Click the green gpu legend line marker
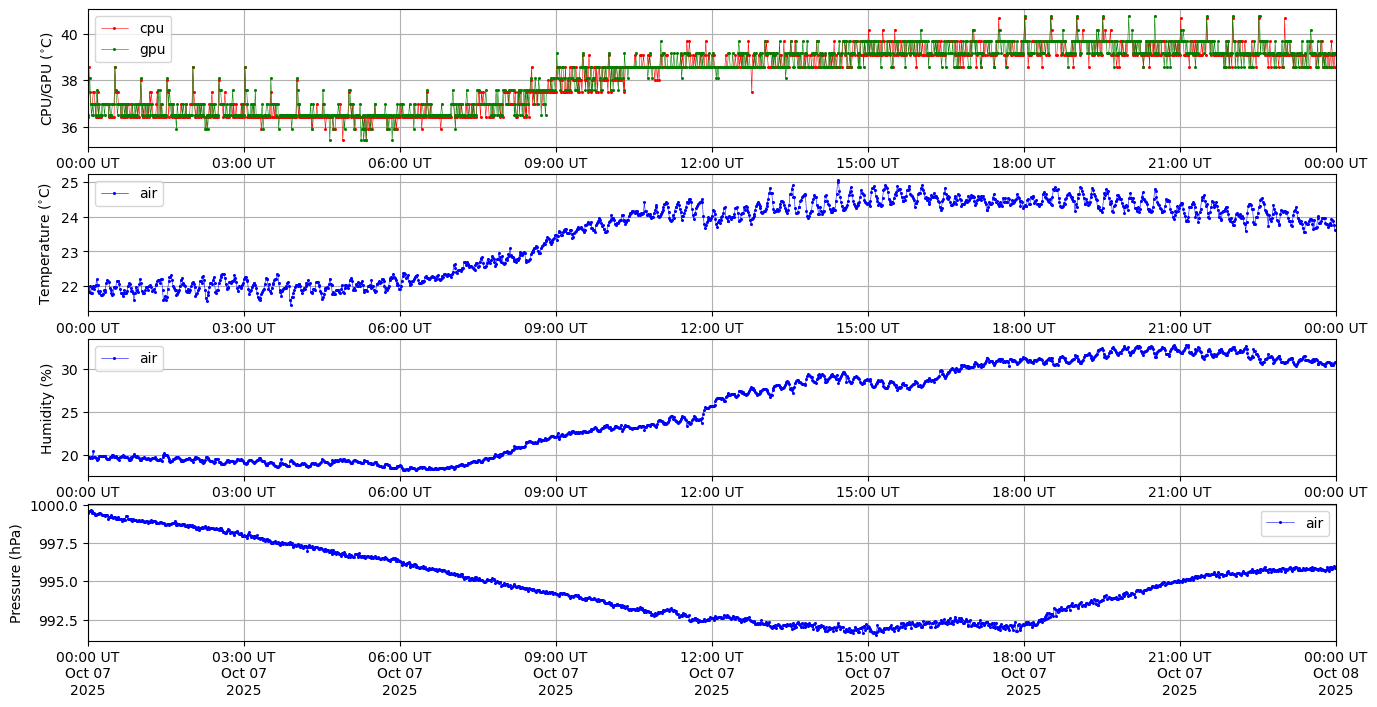Image resolution: width=1377 pixels, height=707 pixels. (115, 49)
